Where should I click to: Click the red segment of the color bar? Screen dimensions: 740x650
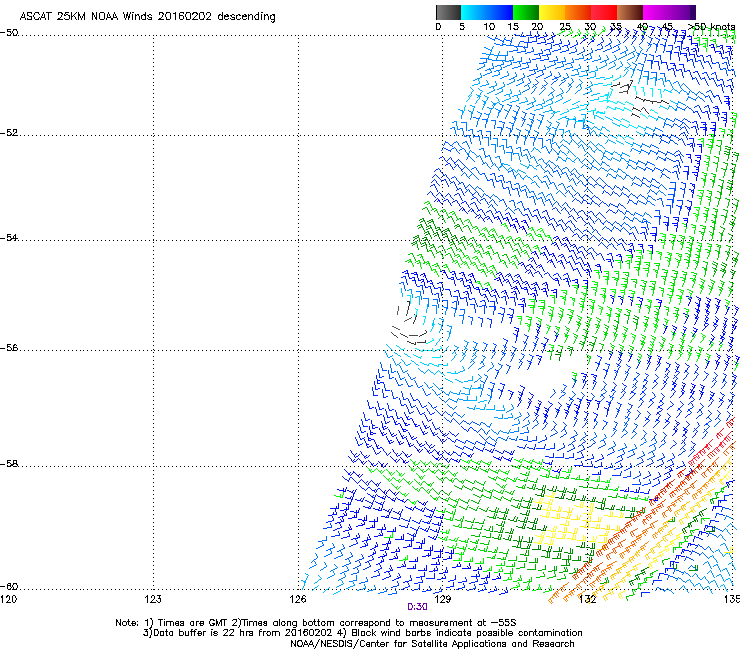[604, 12]
